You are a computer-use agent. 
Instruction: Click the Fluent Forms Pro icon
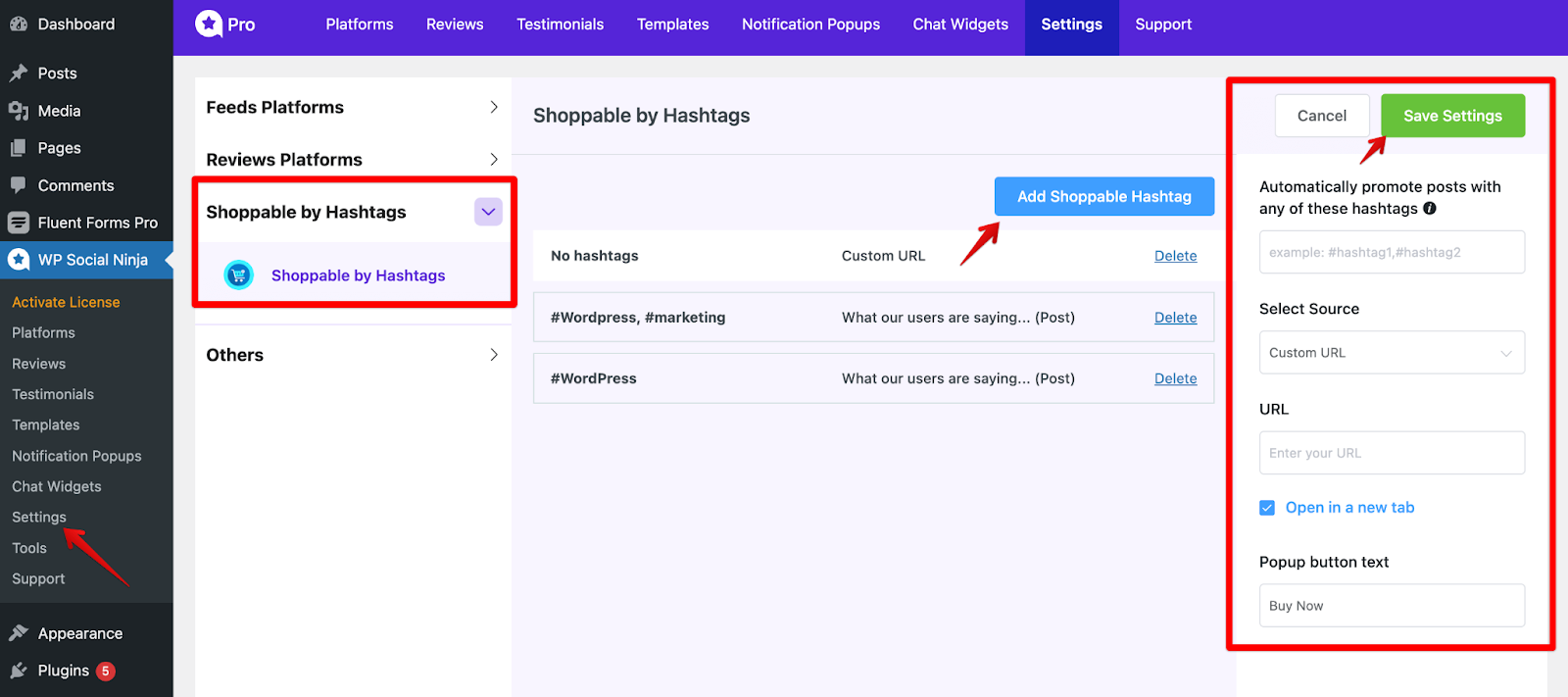18,223
